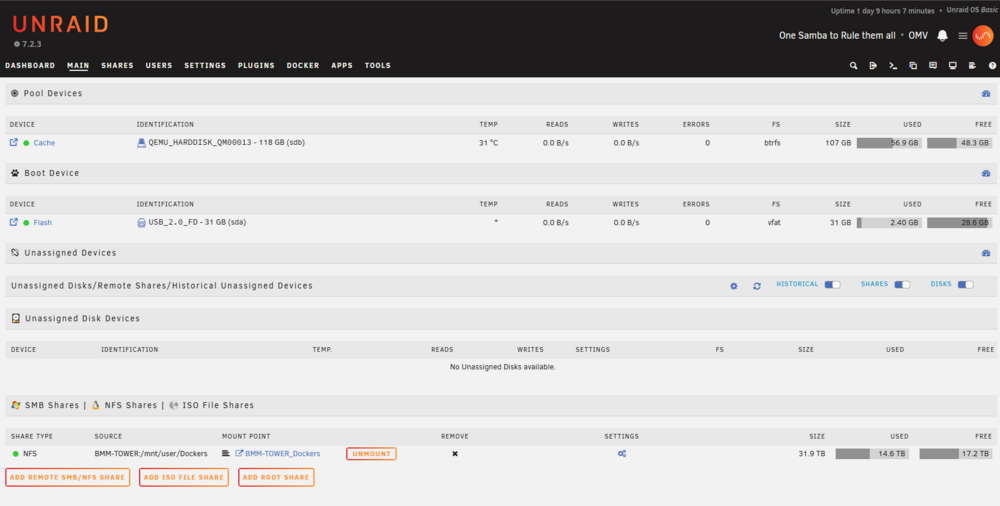Open Unassigned Devices settings gear icon

(x=733, y=286)
